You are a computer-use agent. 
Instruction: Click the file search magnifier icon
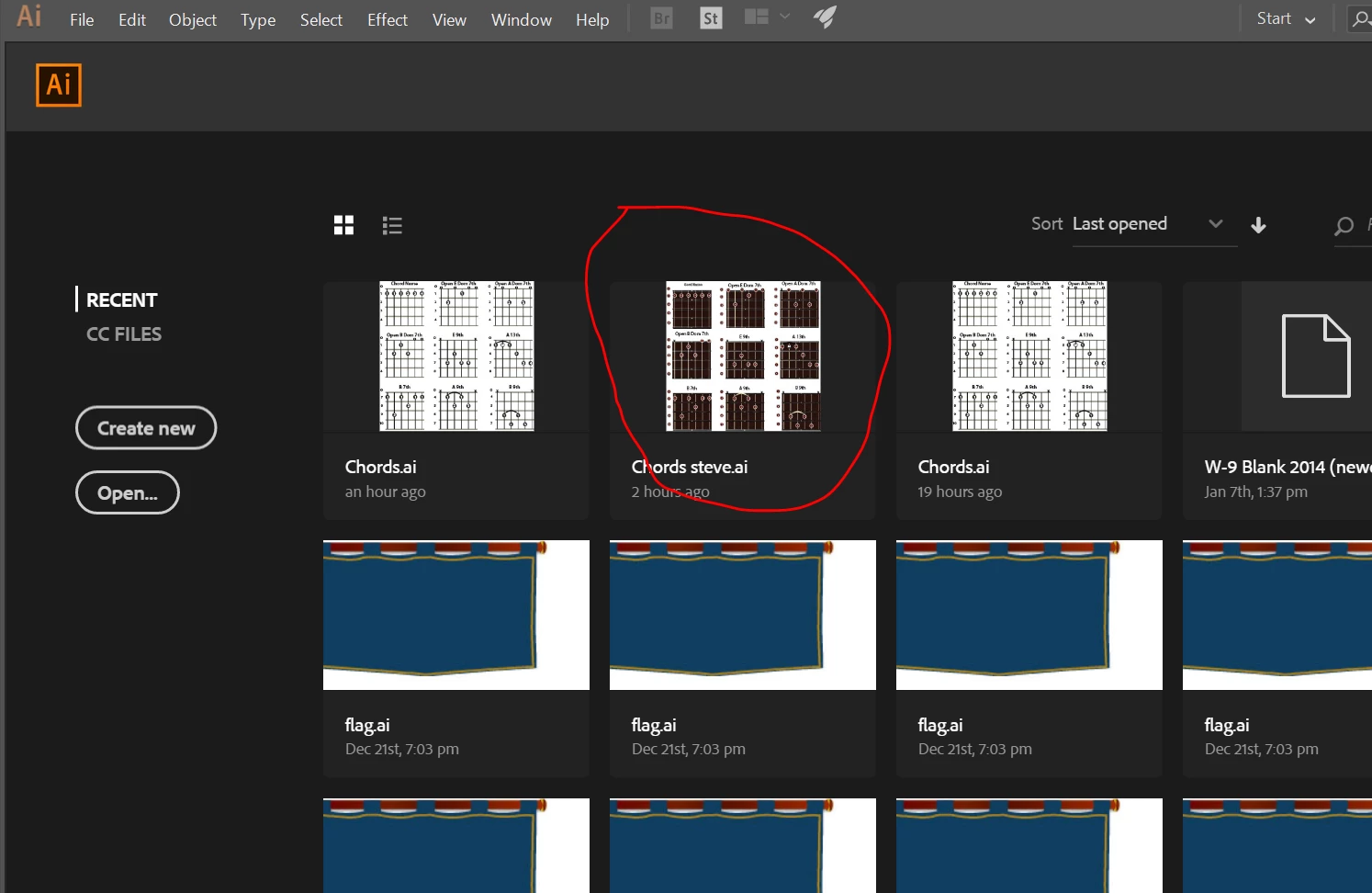pos(1344,226)
